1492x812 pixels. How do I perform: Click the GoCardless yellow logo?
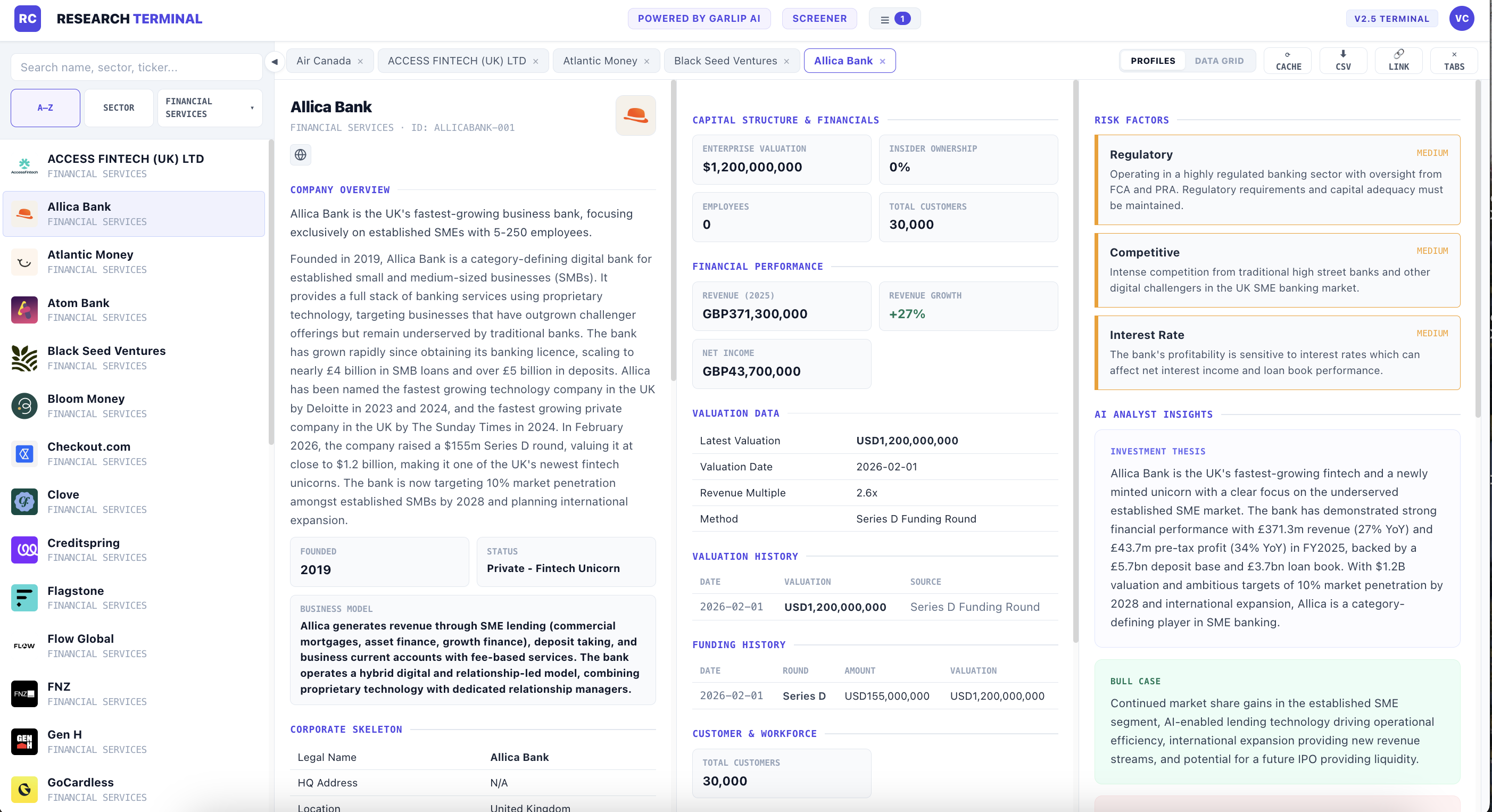coord(24,790)
